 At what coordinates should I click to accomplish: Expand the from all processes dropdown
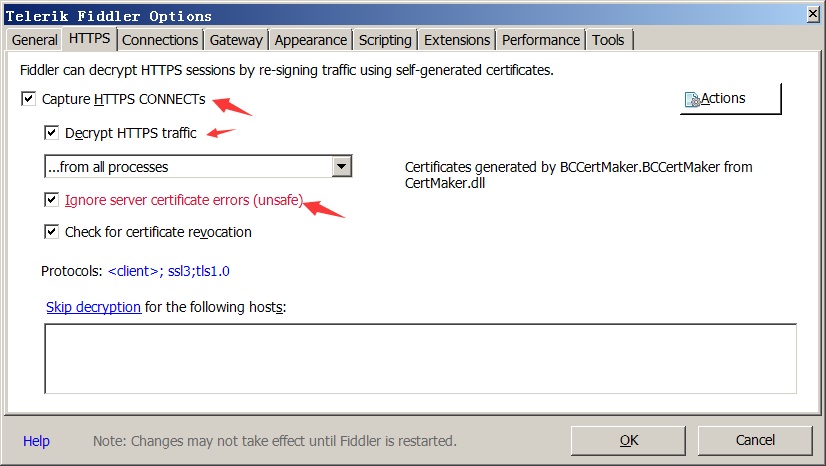tap(342, 166)
